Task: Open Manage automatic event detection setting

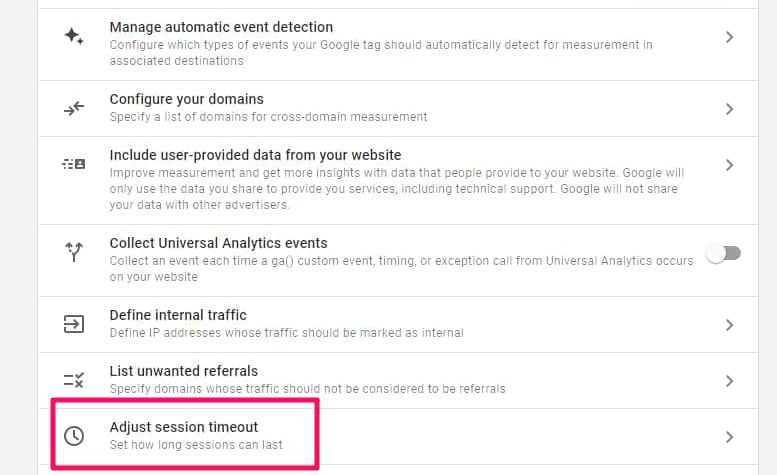Action: [221, 27]
